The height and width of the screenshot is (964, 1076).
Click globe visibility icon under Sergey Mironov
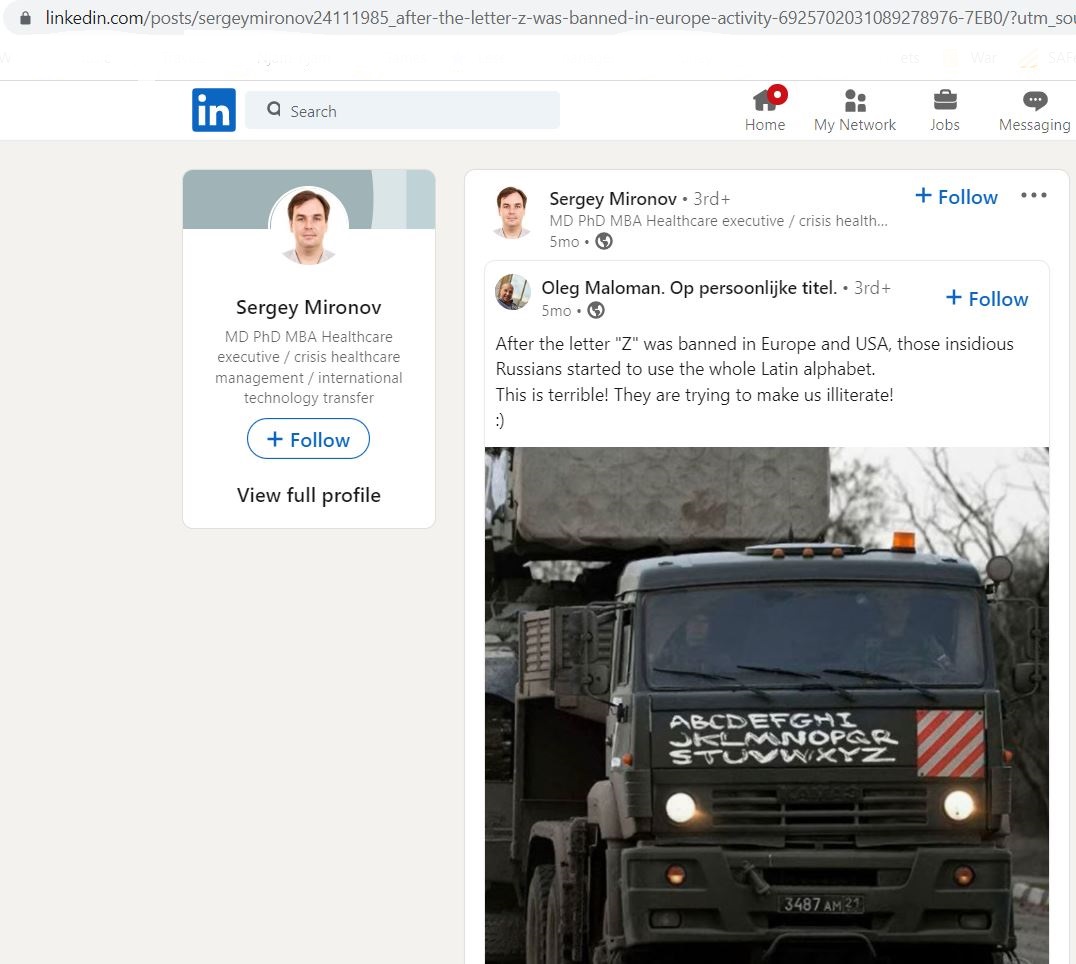point(604,242)
